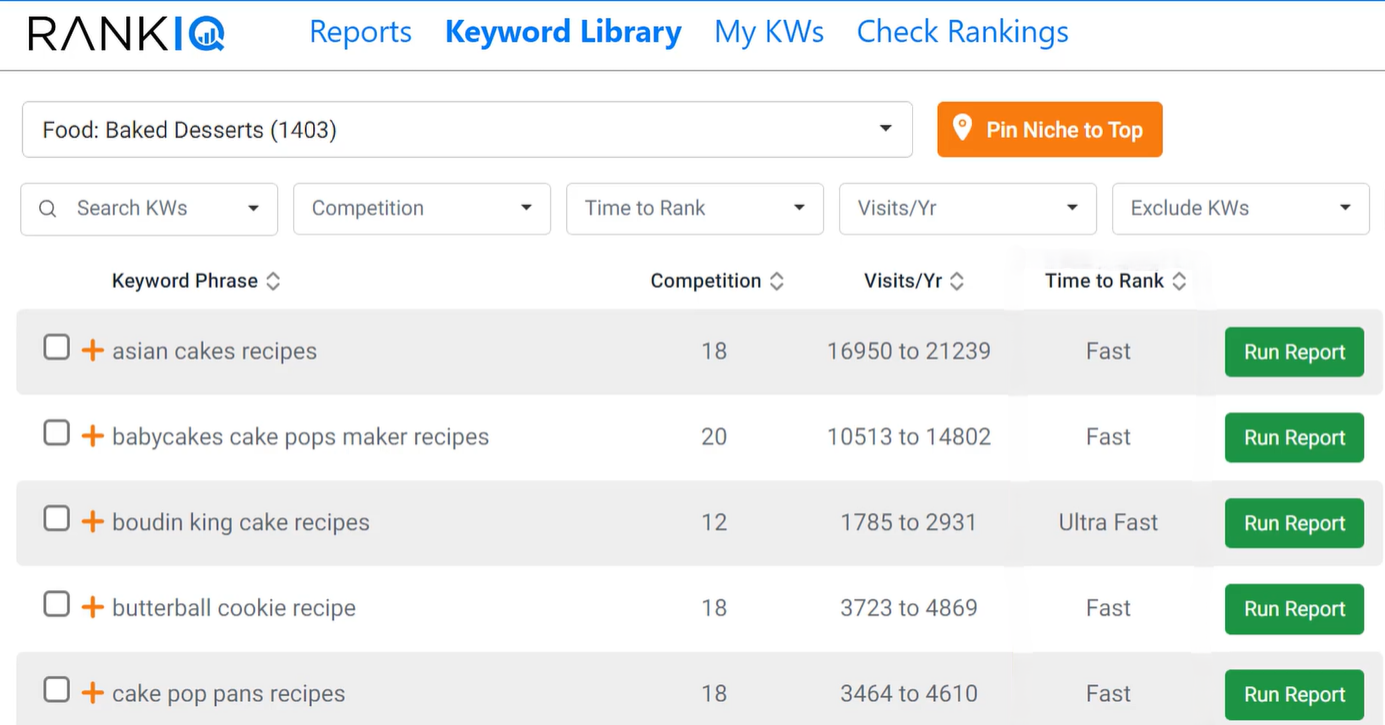Click plus icon beside butterball cookie recipe
The height and width of the screenshot is (725, 1385).
(92, 607)
